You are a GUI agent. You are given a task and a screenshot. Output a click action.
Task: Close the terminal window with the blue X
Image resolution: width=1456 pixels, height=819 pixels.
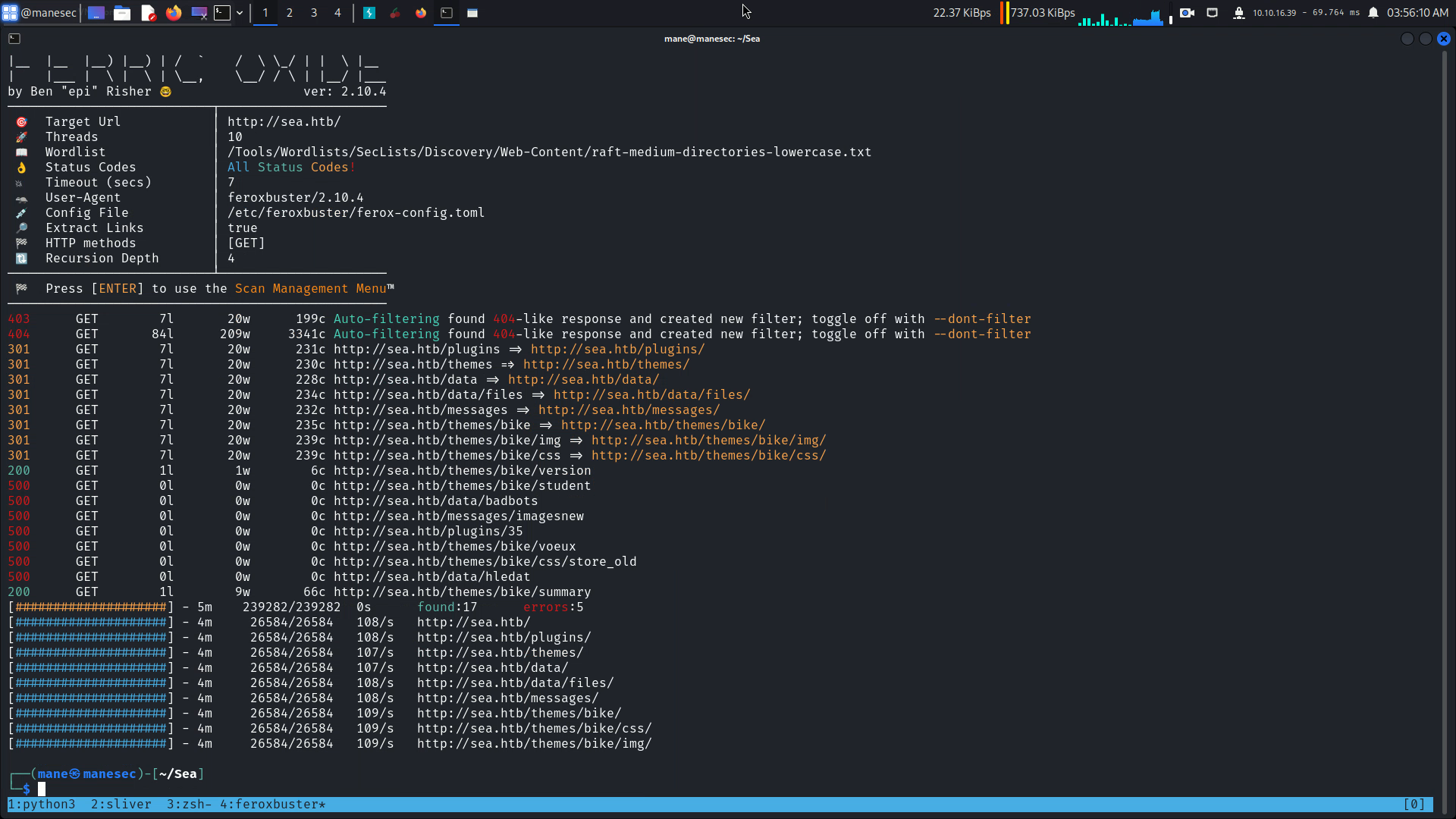pyautogui.click(x=1444, y=39)
